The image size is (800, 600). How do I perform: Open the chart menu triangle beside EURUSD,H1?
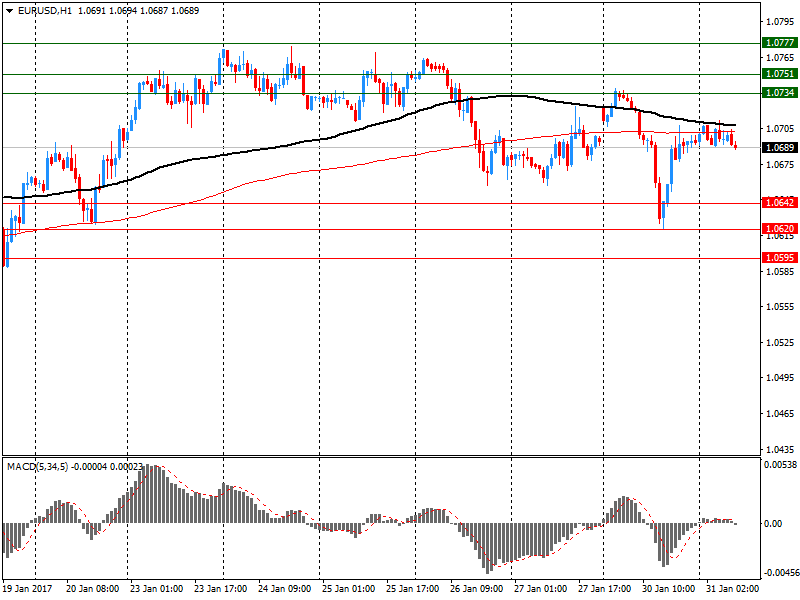(10, 11)
